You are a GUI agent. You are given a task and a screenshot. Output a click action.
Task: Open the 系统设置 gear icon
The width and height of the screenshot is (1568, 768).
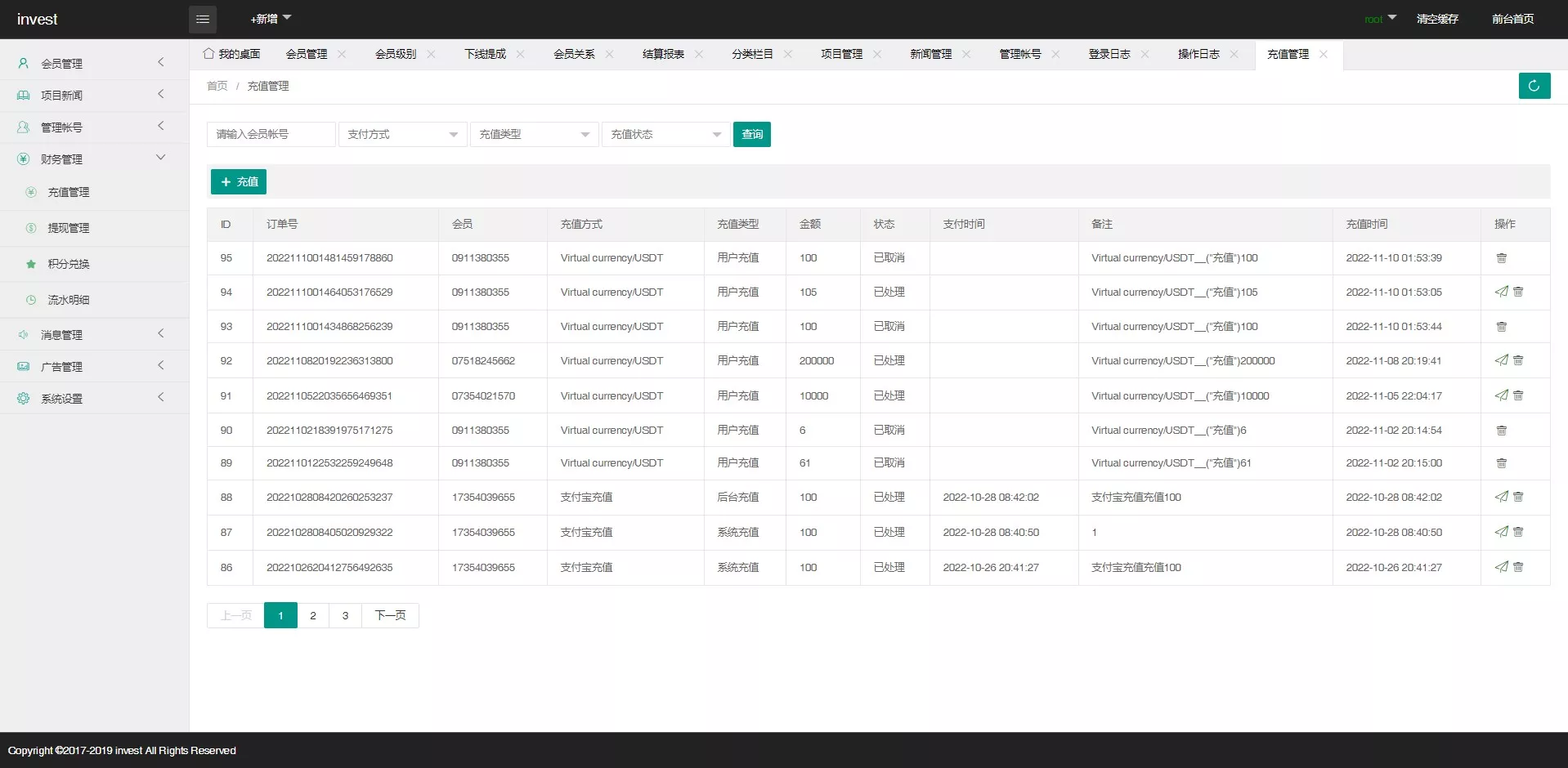tap(23, 398)
